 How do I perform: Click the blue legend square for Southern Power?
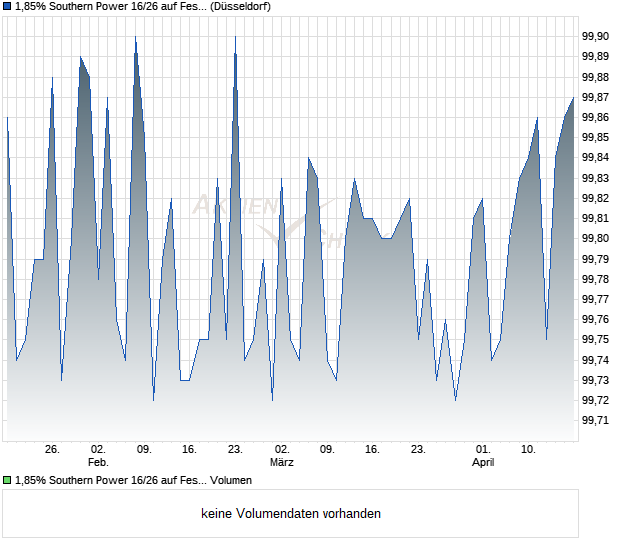coord(7,6)
